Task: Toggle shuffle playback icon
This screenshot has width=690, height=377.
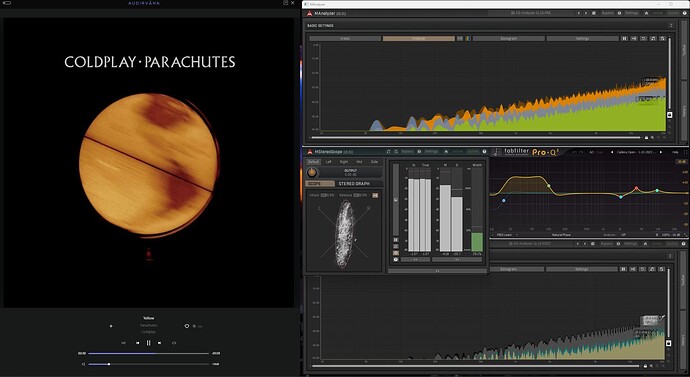Action: [123, 343]
